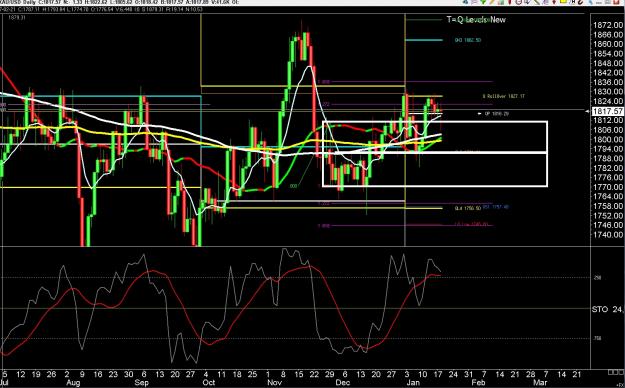625x388 pixels.
Task: Click the 1812.00 price axis label
Action: click(608, 120)
